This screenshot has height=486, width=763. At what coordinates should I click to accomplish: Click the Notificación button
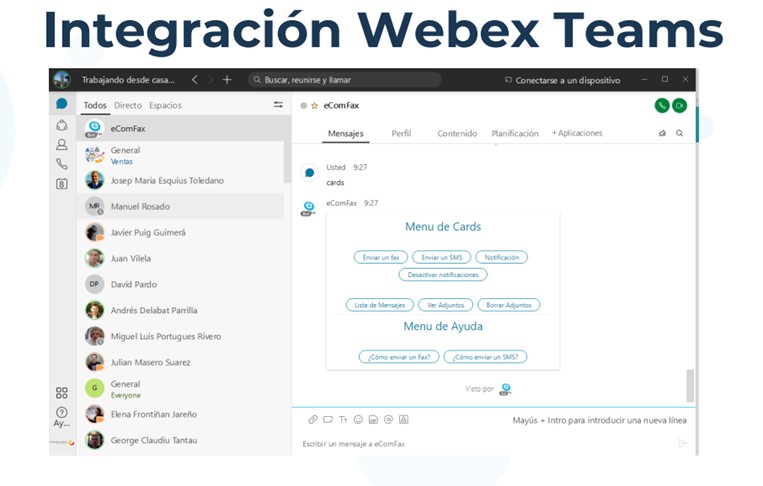(x=502, y=257)
